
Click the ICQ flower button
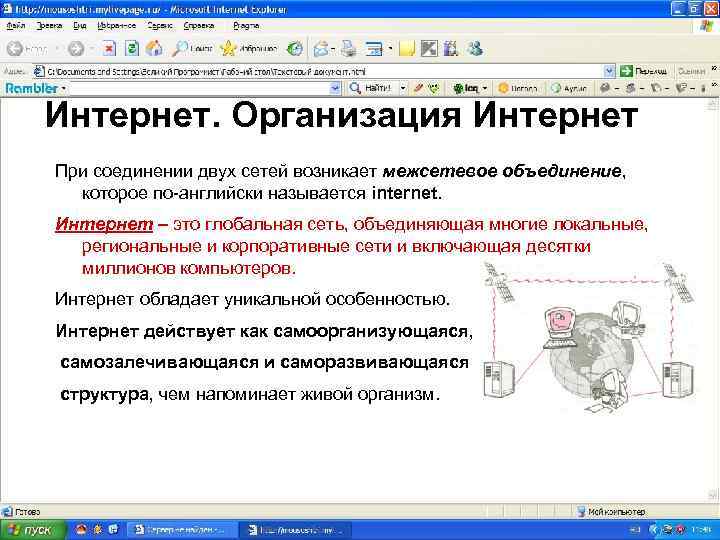click(466, 88)
